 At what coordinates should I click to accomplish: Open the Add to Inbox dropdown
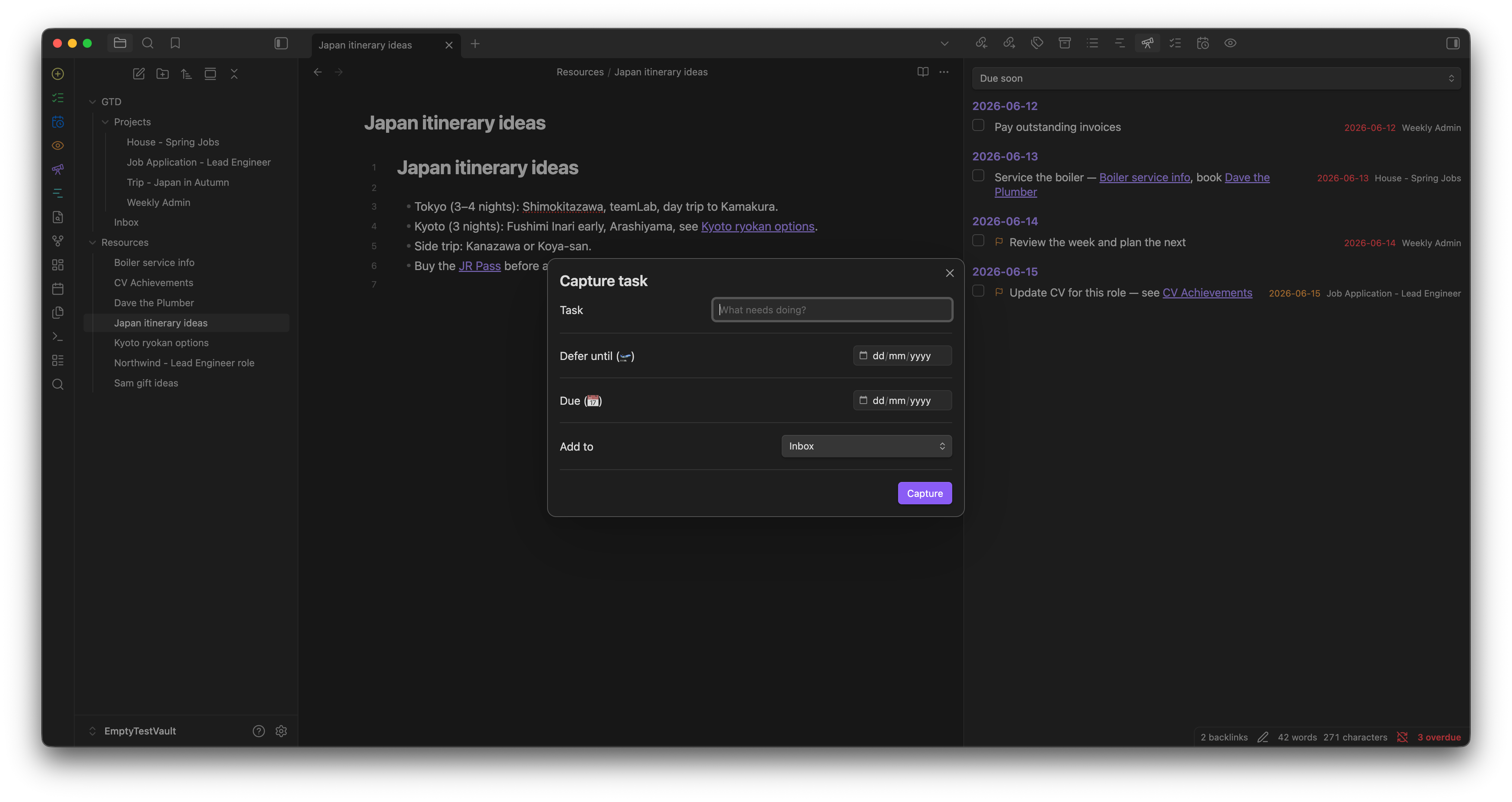(866, 446)
